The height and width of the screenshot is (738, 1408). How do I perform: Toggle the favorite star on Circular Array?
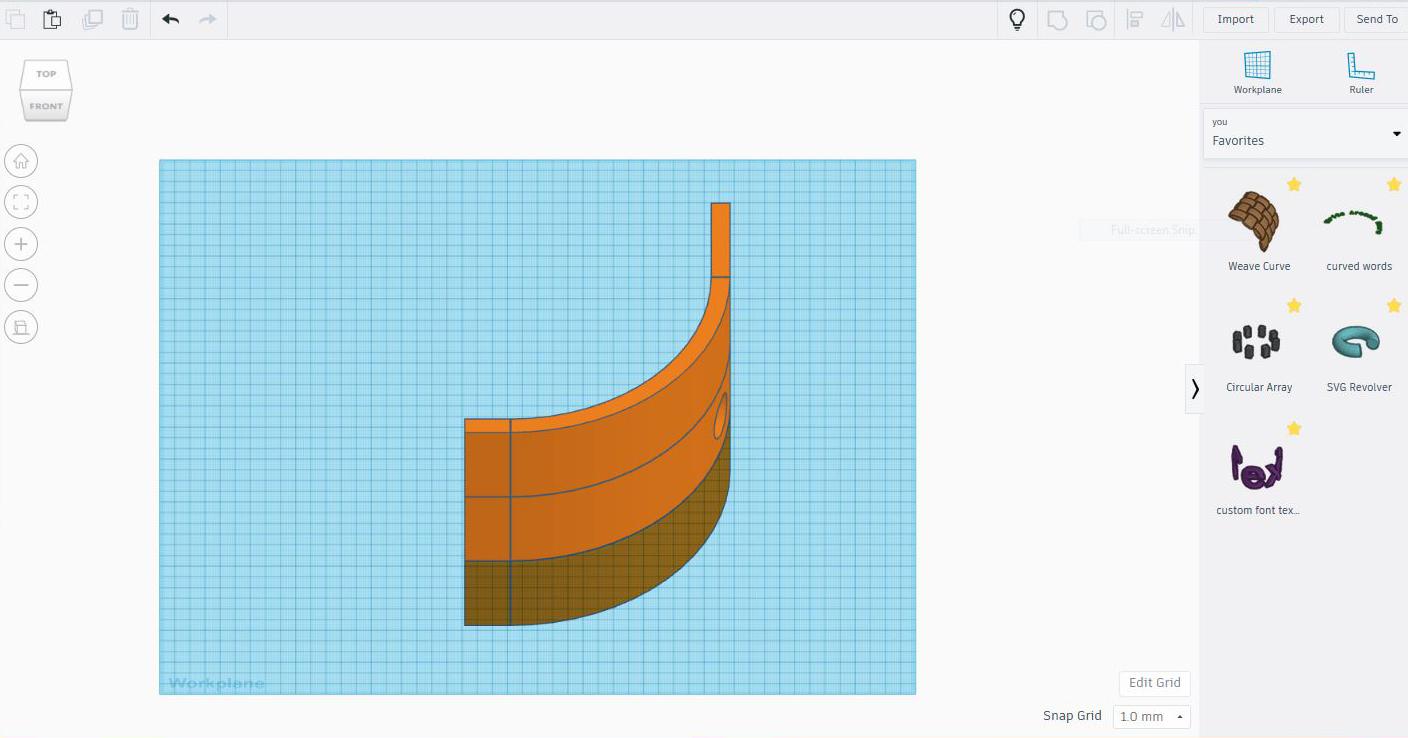tap(1294, 305)
